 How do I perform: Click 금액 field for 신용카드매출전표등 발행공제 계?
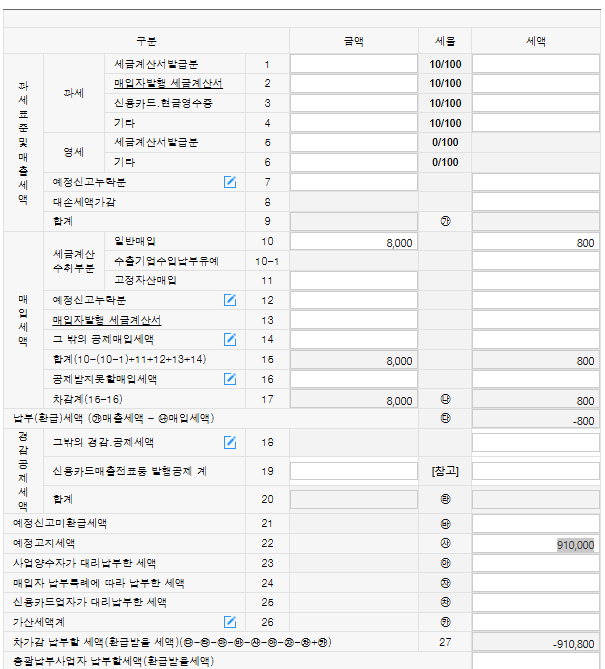point(353,471)
